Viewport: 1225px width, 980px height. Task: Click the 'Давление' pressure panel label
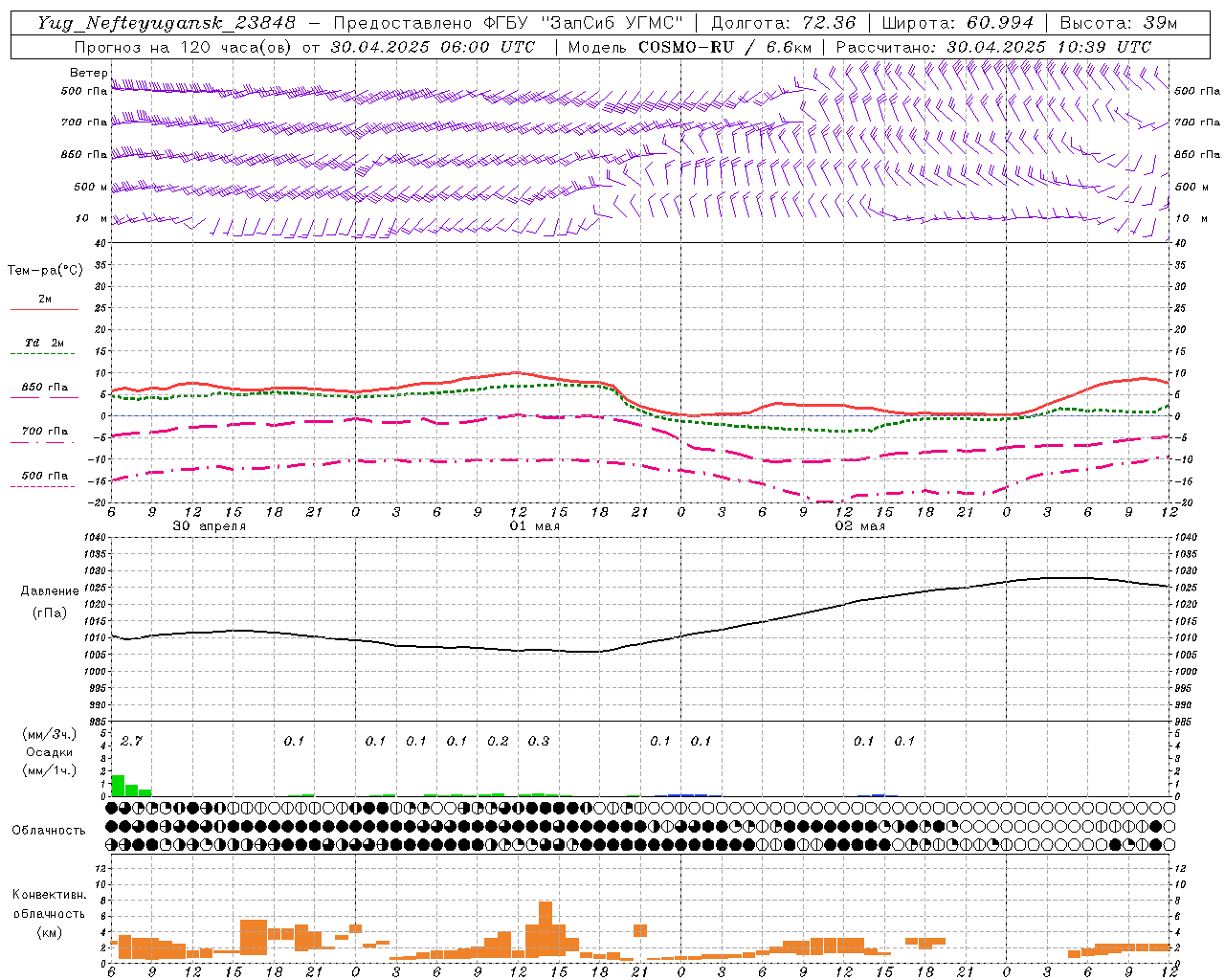coord(50,591)
